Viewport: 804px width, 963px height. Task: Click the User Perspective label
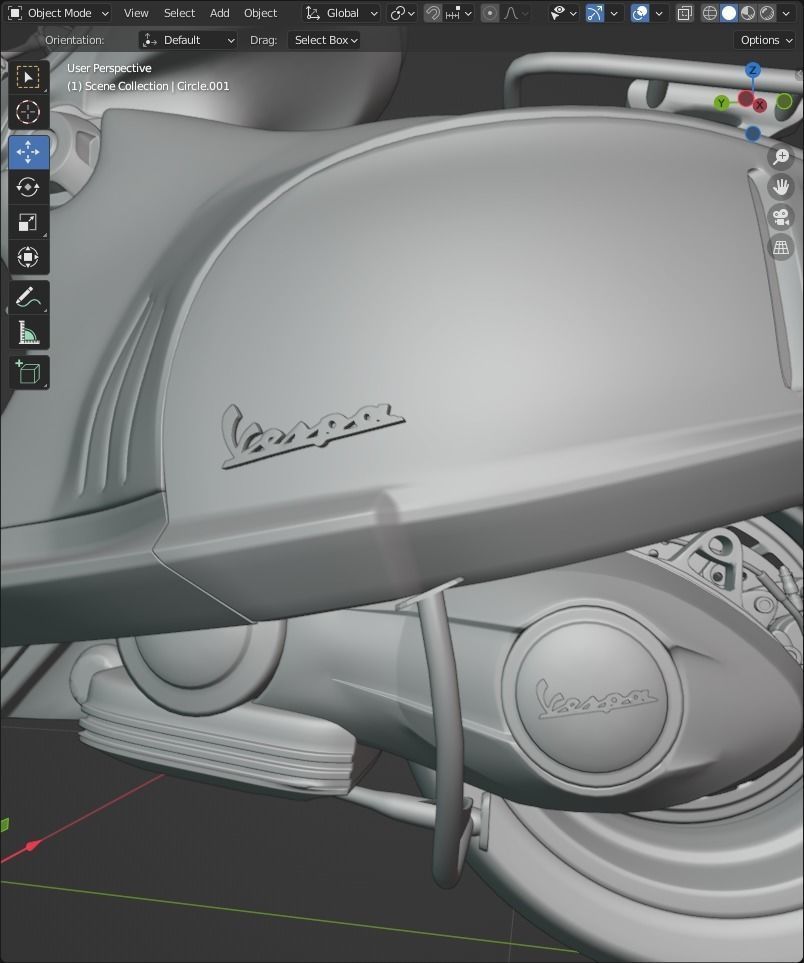pos(109,68)
